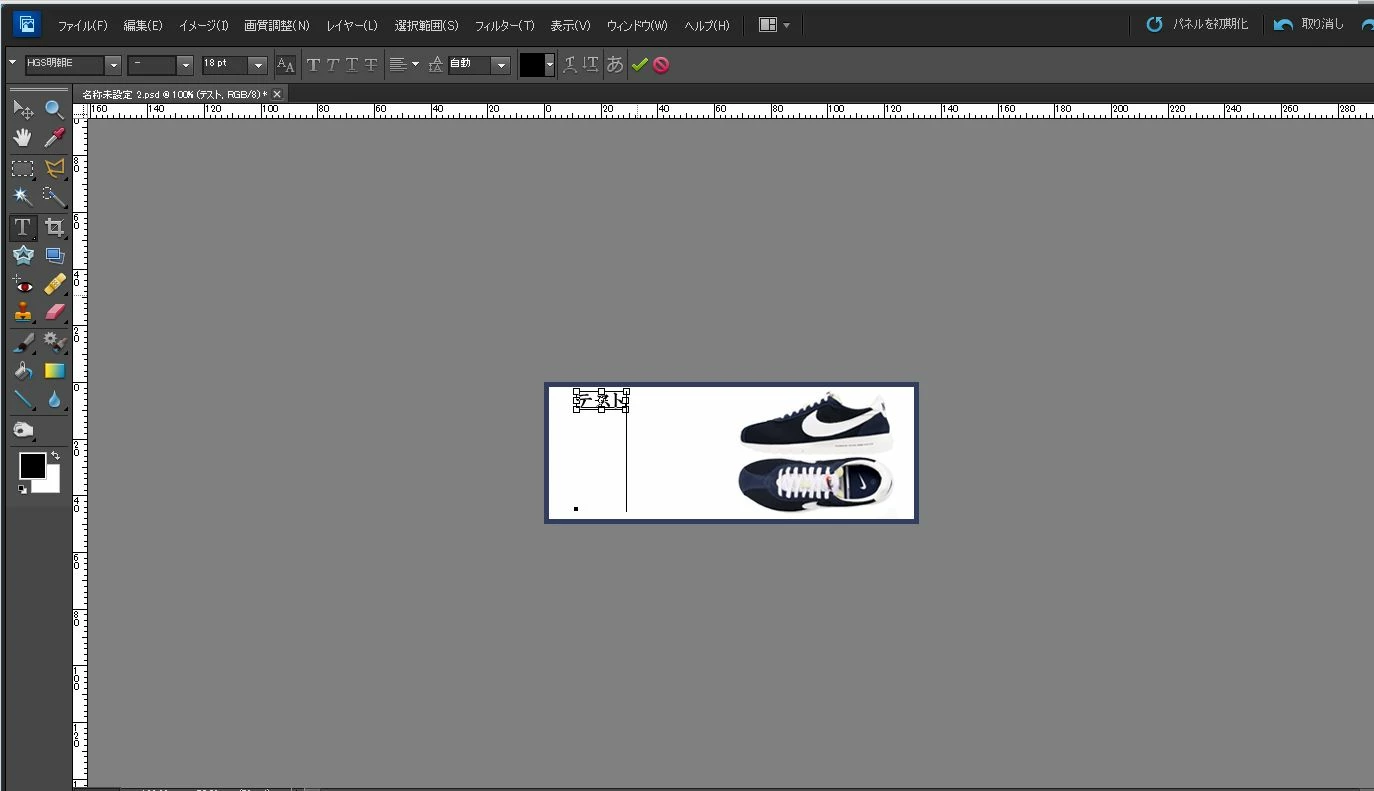Click the Elements app logo icon
1374x791 pixels.
27,24
